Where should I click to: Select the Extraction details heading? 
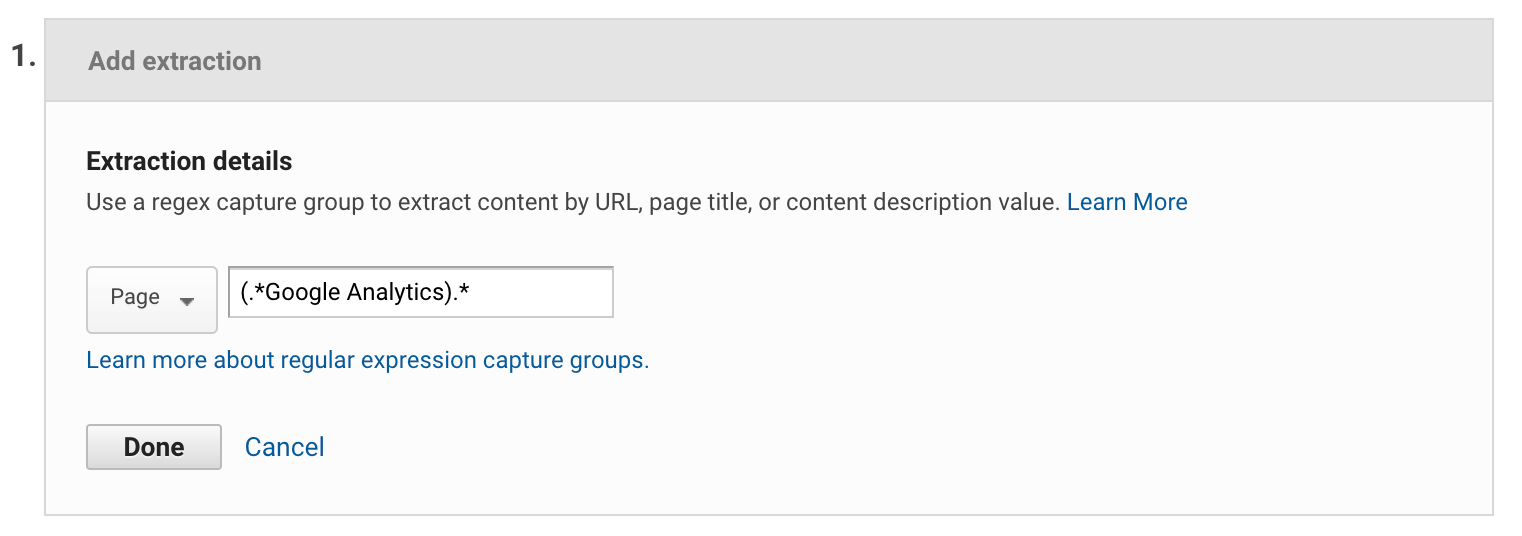190,161
